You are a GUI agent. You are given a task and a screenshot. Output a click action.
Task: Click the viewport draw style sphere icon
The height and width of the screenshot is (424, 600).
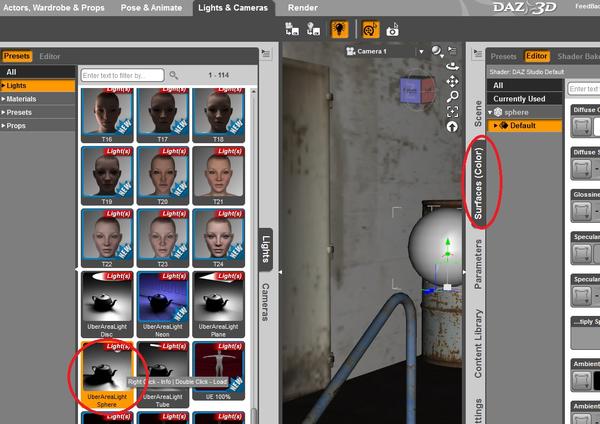(437, 51)
